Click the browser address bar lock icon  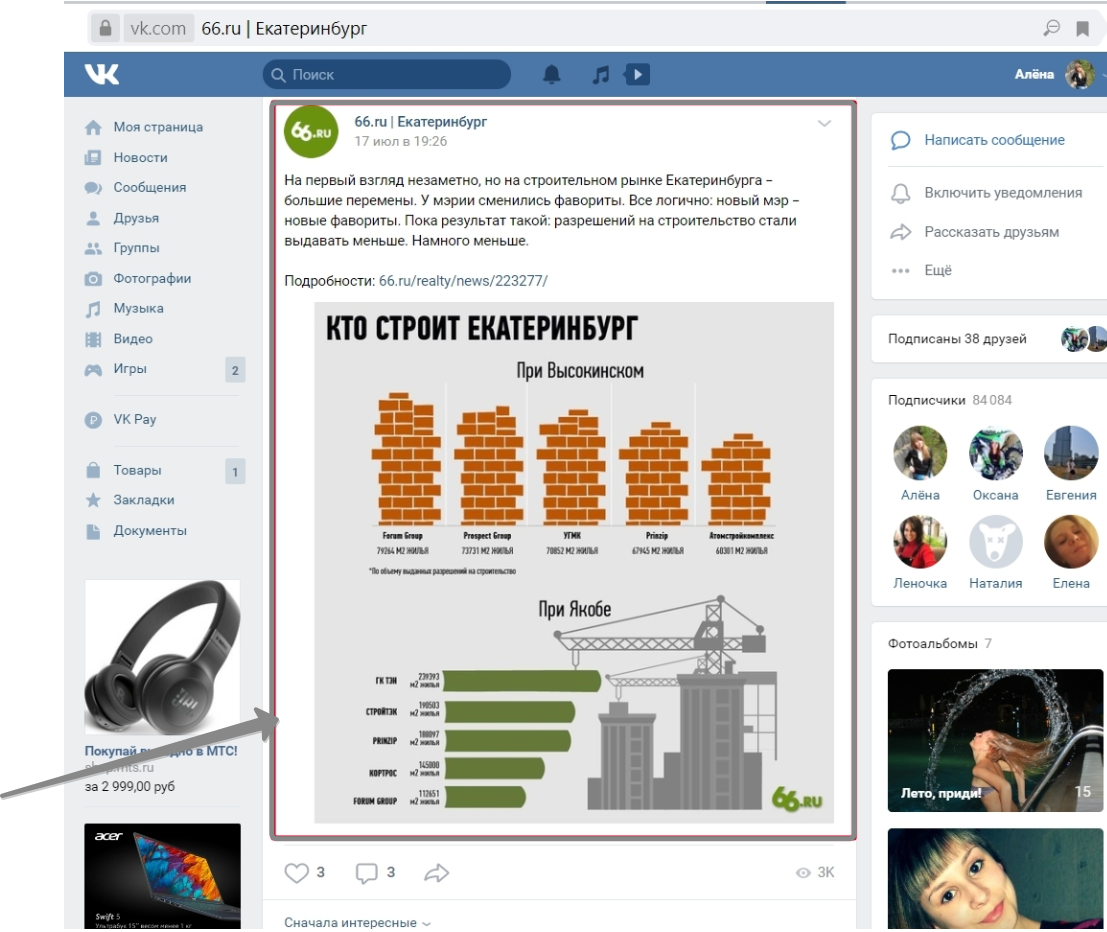pos(105,28)
